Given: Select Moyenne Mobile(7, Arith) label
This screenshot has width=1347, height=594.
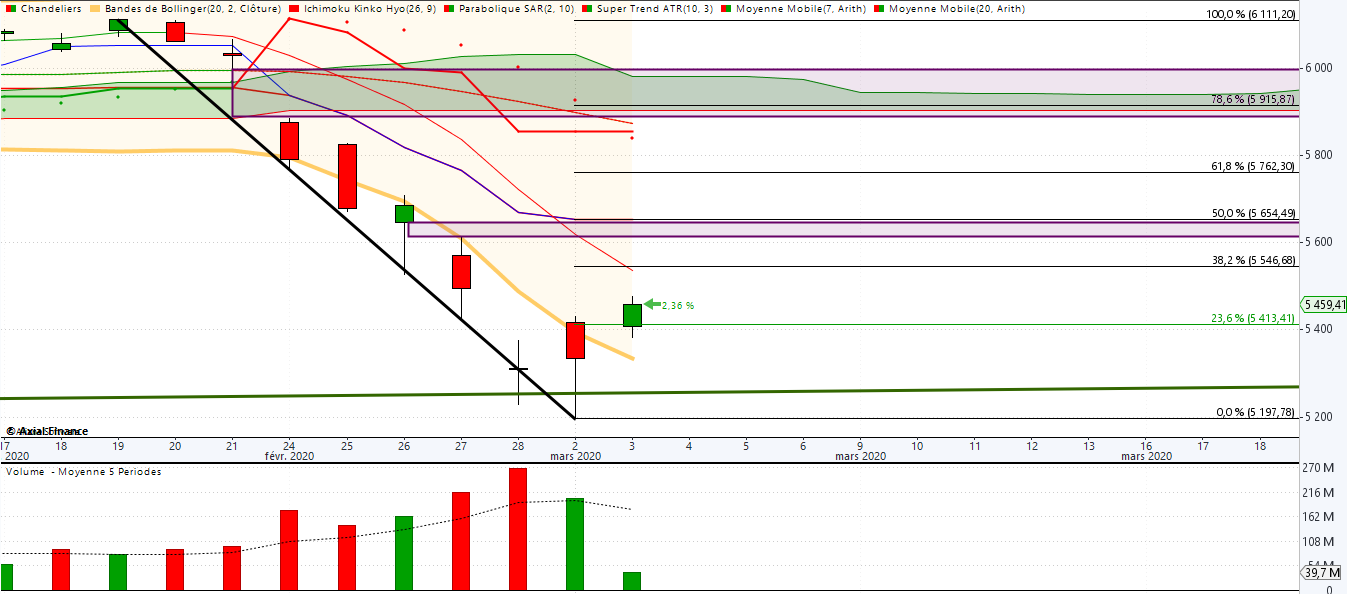Looking at the screenshot, I should 799,9.
